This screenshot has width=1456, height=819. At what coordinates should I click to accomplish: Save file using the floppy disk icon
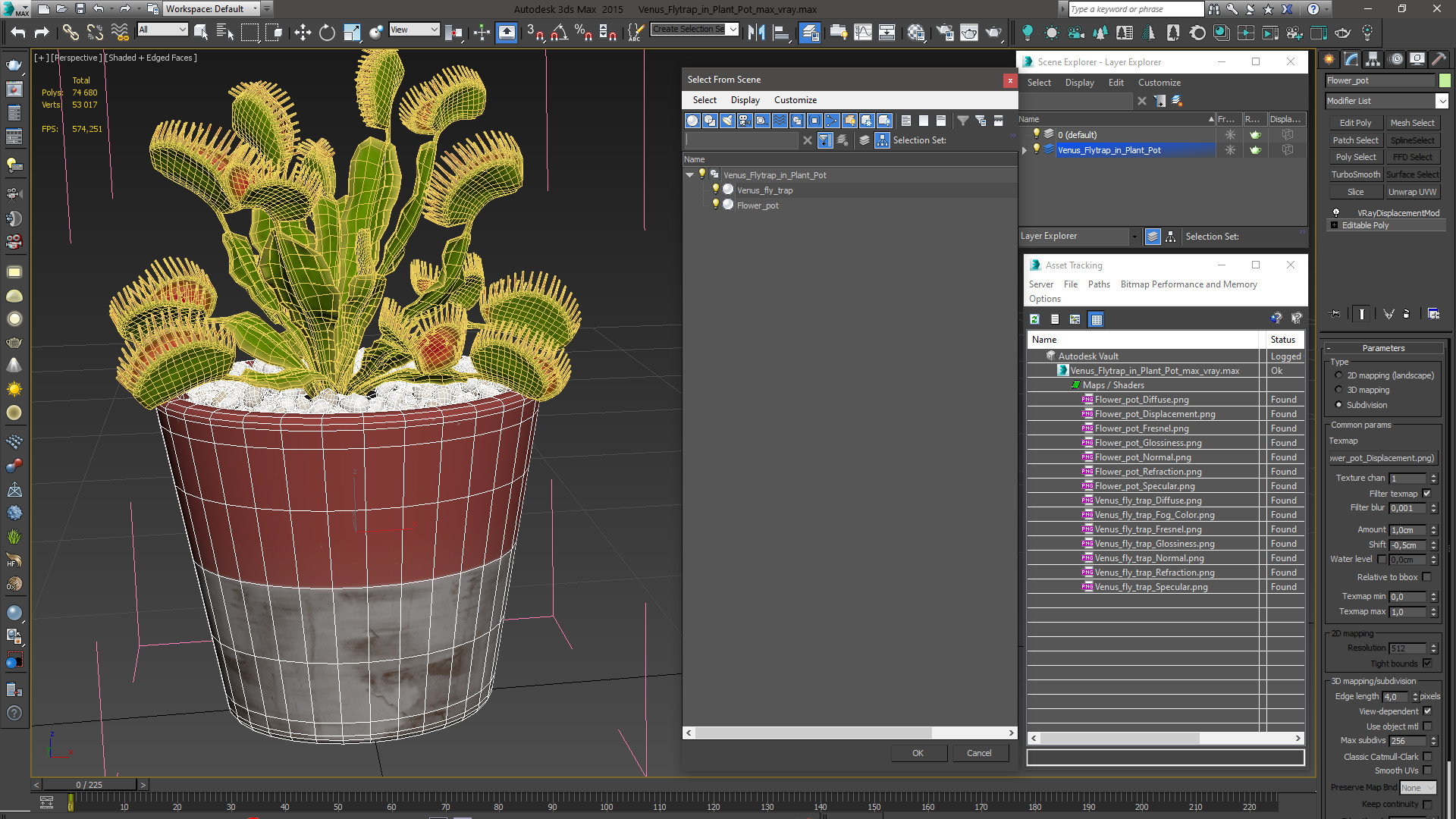coord(80,9)
